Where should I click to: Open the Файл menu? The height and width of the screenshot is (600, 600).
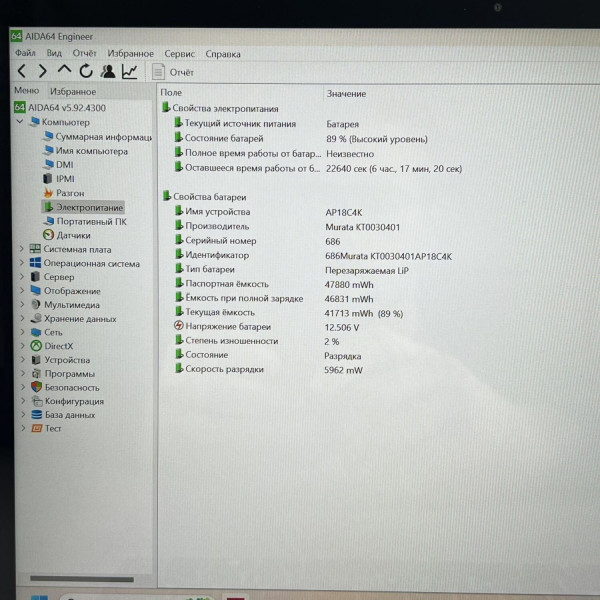click(25, 53)
